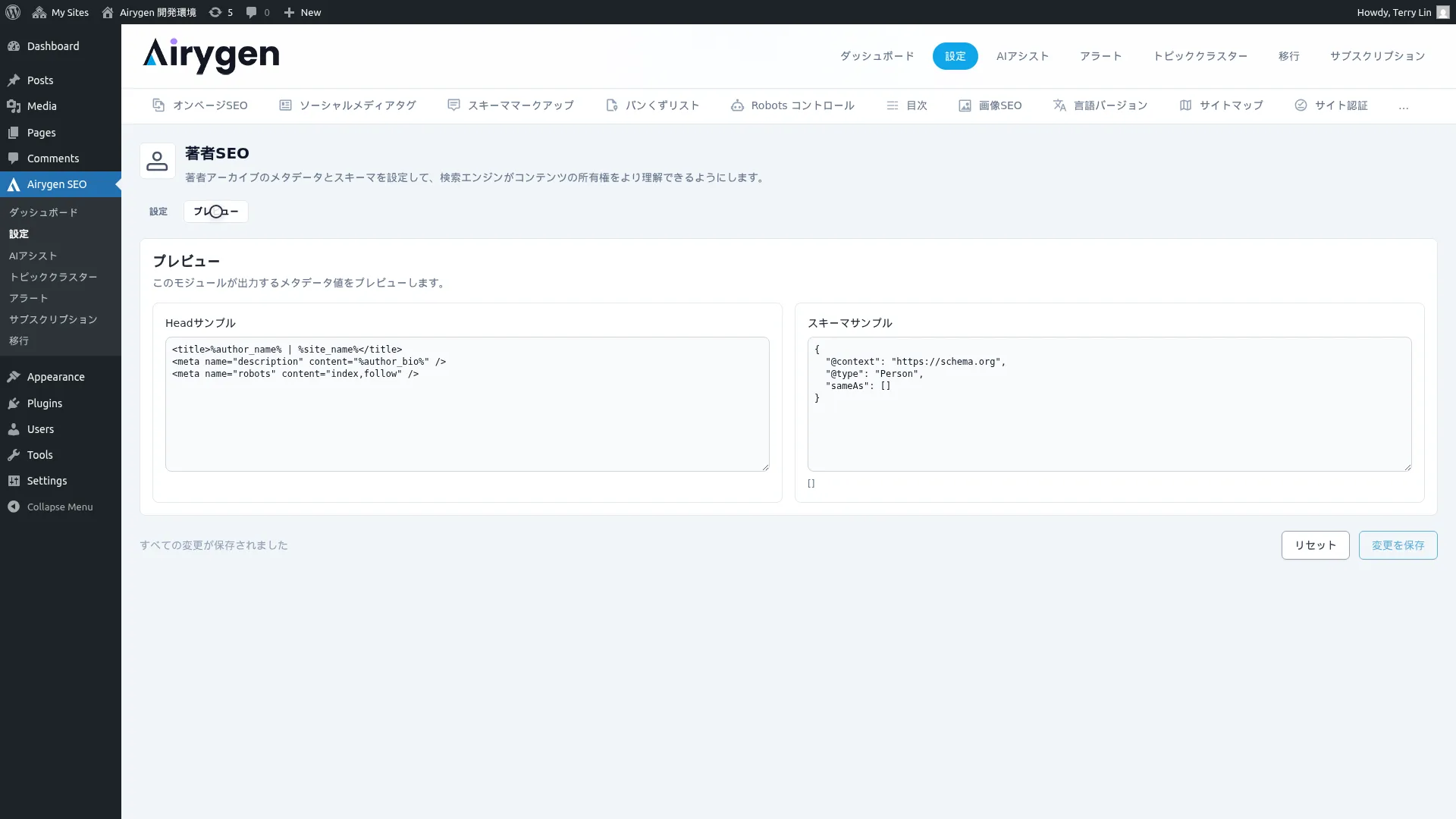
Task: Open Comments in the sidebar
Action: pyautogui.click(x=61, y=158)
